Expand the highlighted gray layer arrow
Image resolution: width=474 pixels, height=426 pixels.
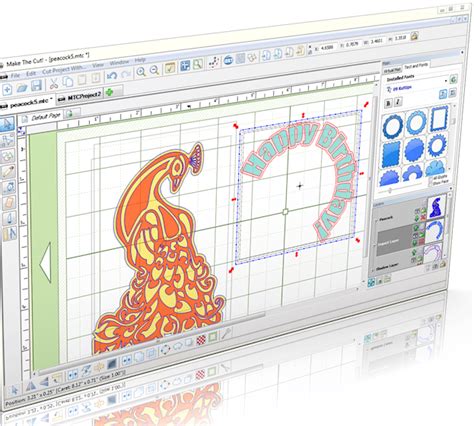pos(374,246)
